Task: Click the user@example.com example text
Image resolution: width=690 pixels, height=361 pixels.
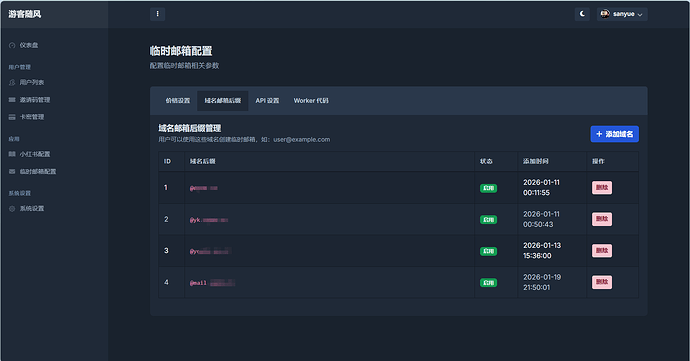Action: pyautogui.click(x=301, y=140)
